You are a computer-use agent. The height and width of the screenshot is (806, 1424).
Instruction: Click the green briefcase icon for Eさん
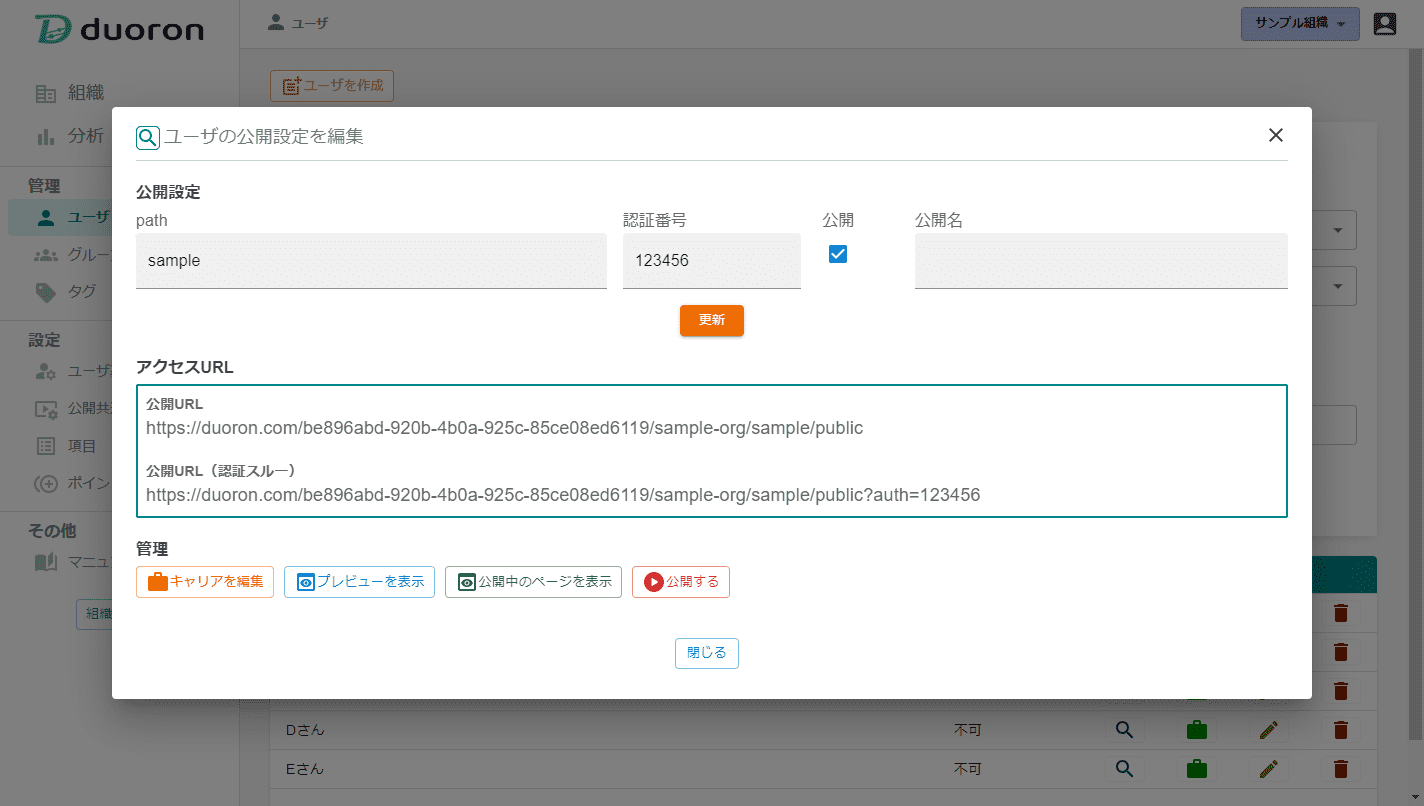pyautogui.click(x=1197, y=769)
